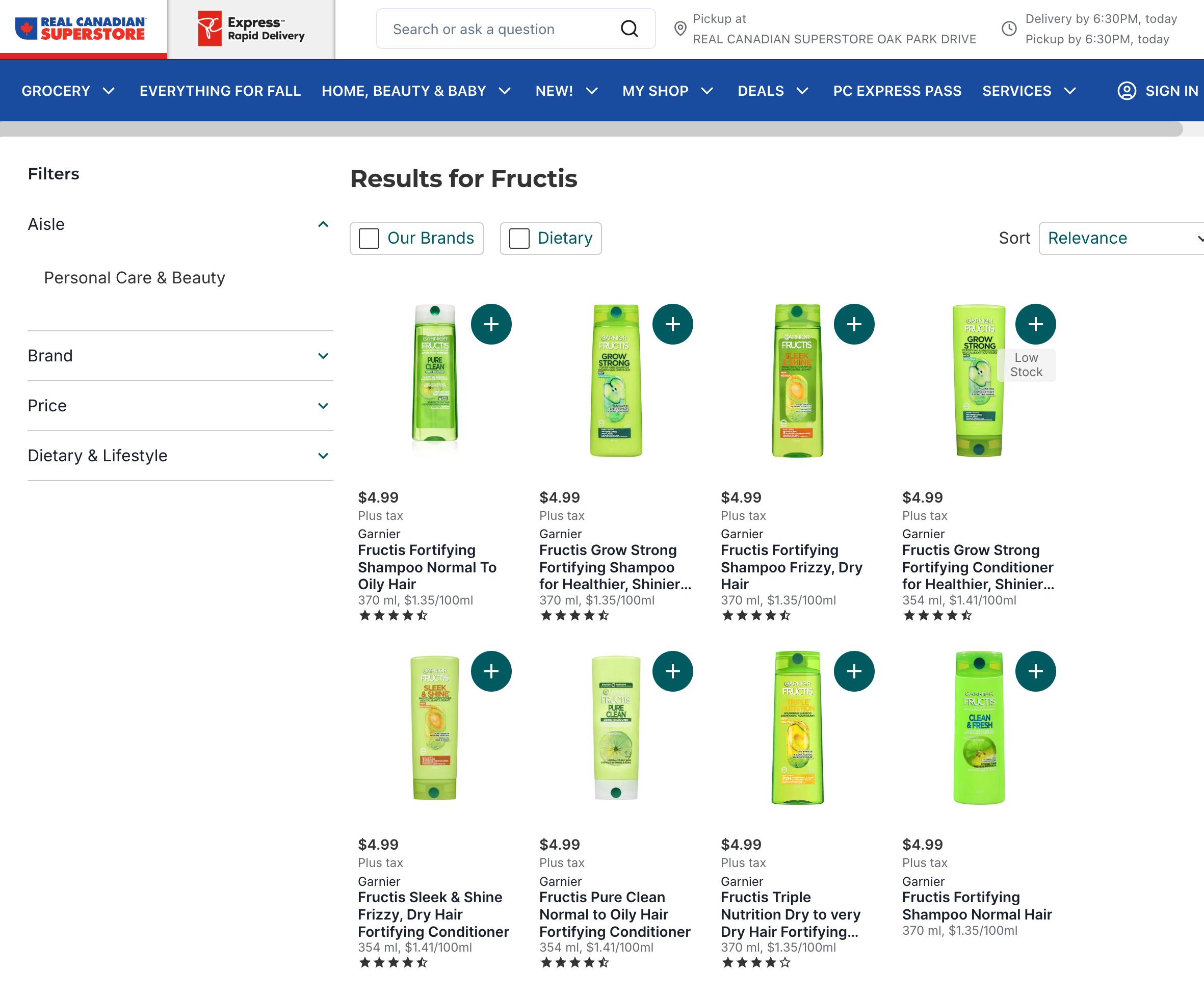The image size is (1204, 998).
Task: Toggle the Dietary checkbox
Action: tap(519, 239)
